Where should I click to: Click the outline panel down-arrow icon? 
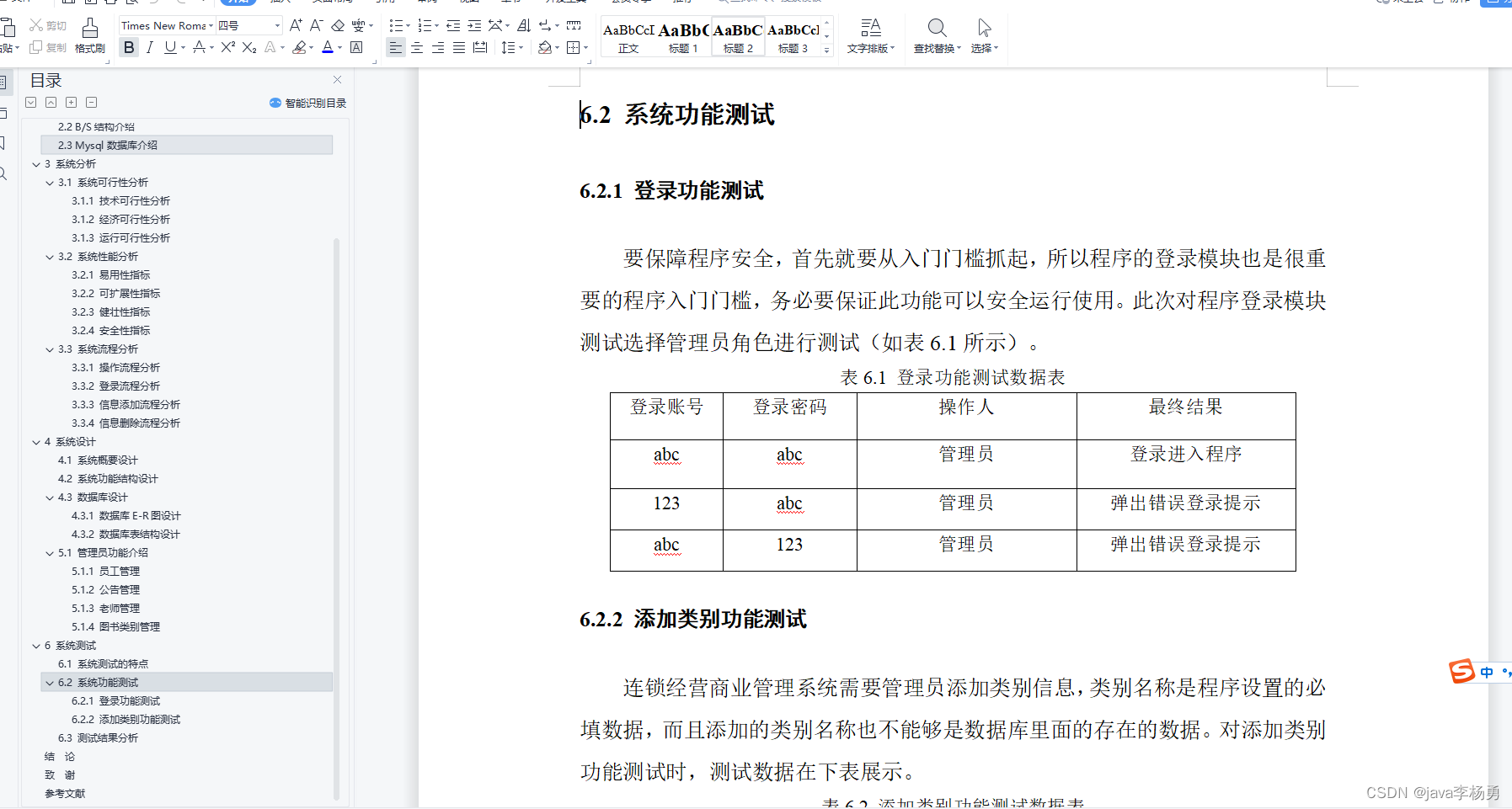(31, 103)
